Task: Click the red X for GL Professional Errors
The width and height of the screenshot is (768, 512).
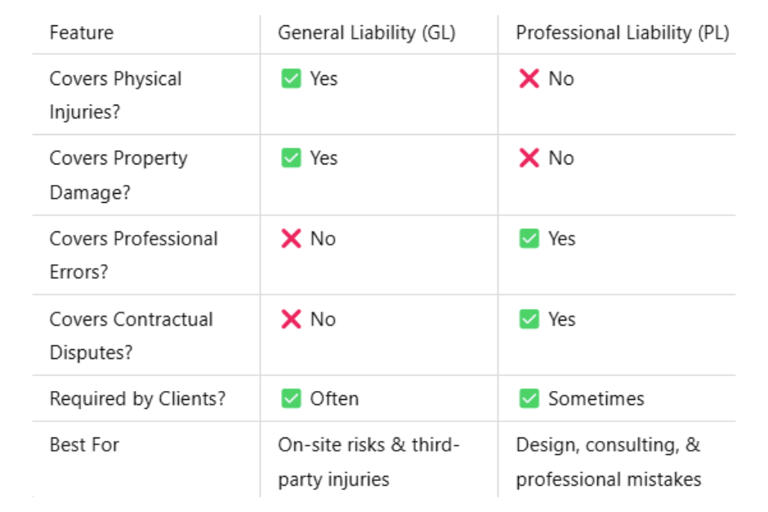Action: pos(291,239)
